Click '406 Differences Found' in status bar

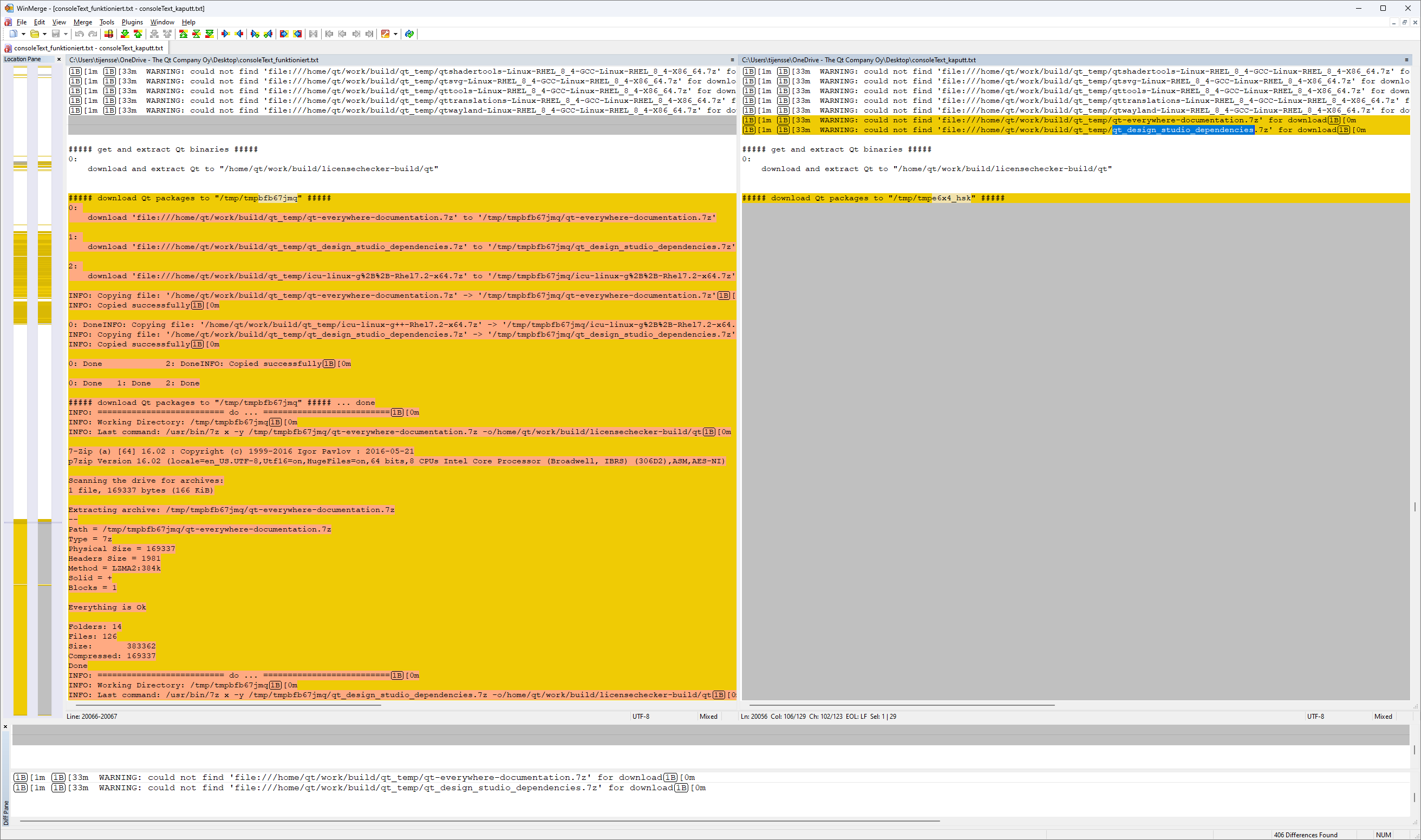tap(1306, 835)
